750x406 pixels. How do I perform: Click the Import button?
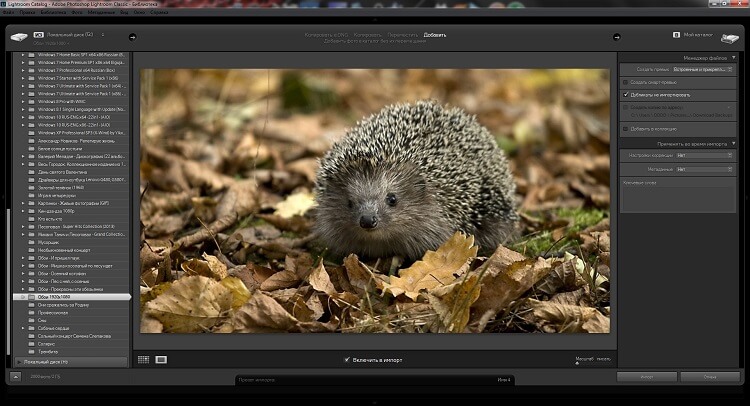pyautogui.click(x=646, y=377)
